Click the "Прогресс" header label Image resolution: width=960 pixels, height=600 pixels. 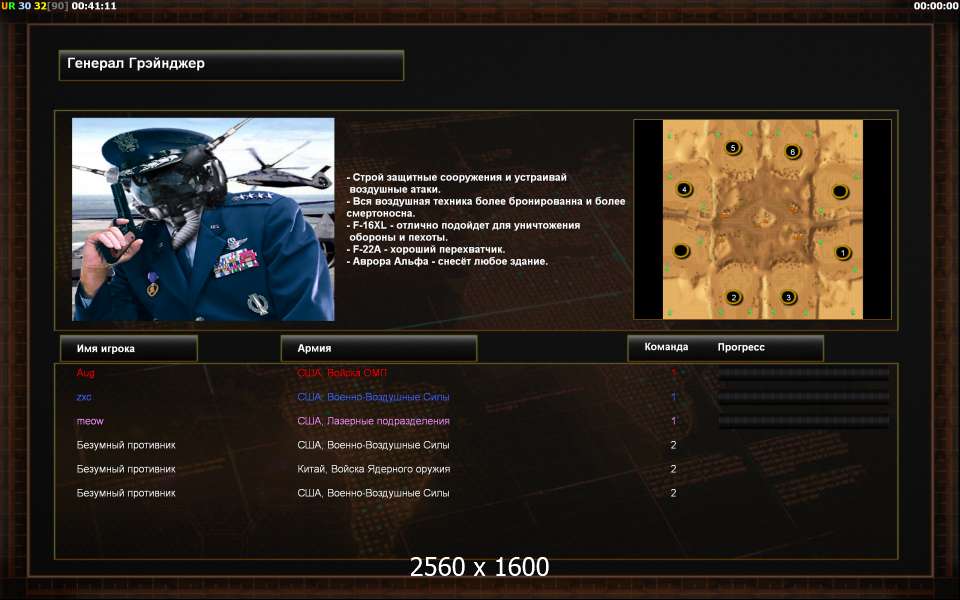coord(741,347)
